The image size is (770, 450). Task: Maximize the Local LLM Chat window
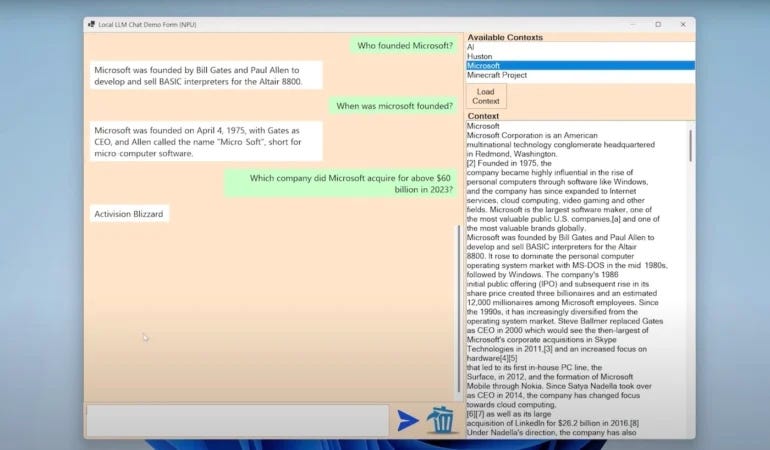point(658,24)
